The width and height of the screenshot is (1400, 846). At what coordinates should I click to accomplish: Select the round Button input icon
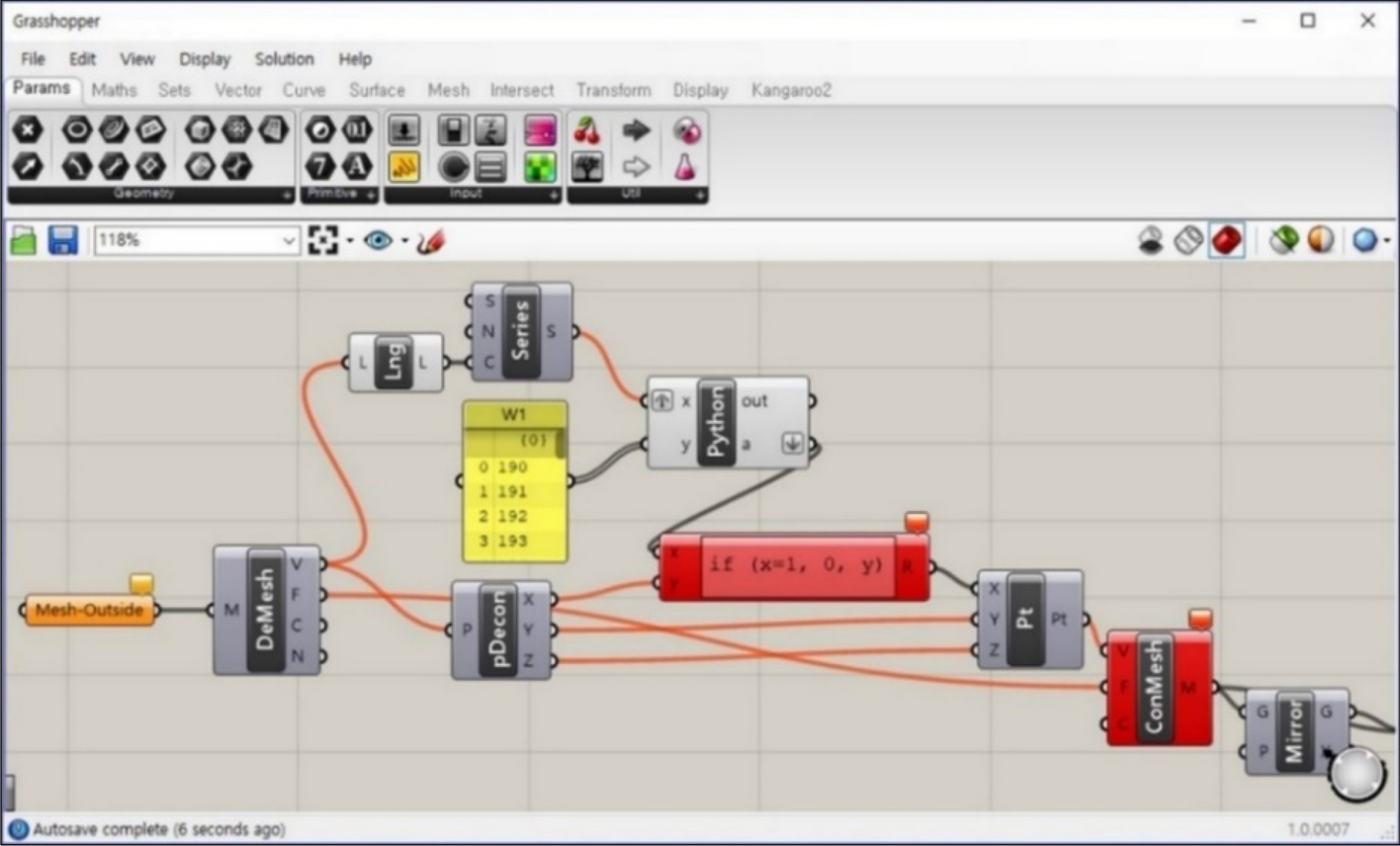(x=454, y=167)
